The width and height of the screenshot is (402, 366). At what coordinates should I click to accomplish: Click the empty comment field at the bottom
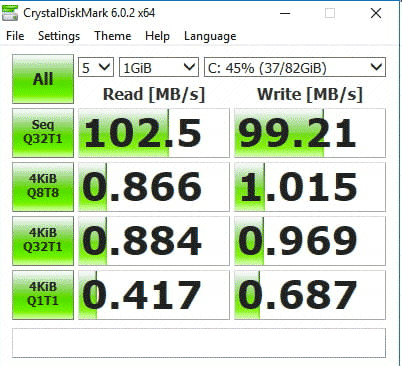click(199, 343)
